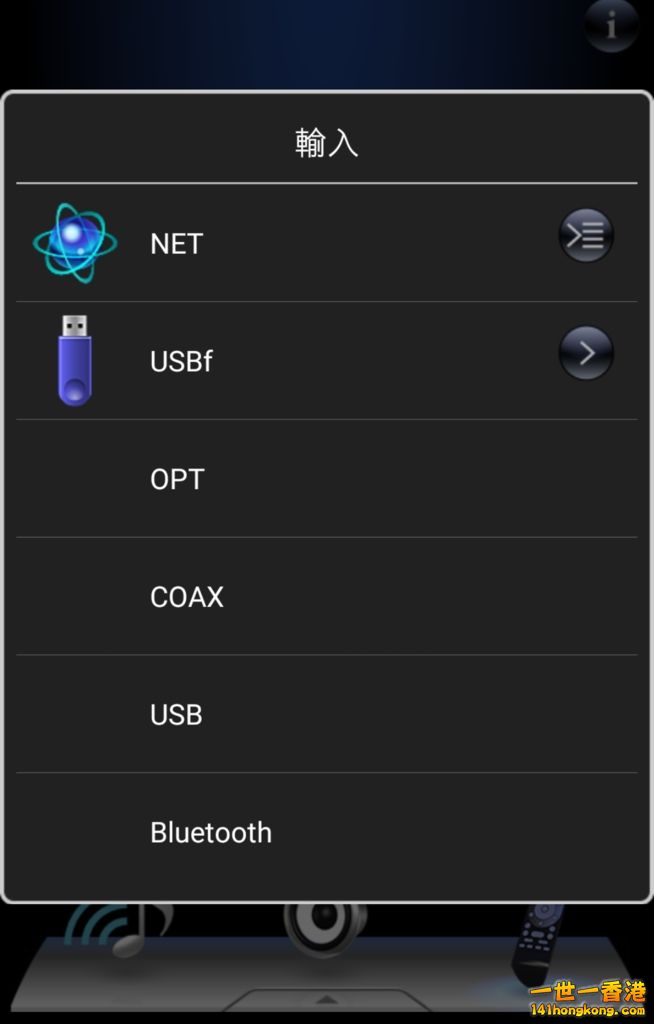Image resolution: width=654 pixels, height=1024 pixels.
Task: Select NET as the input source
Action: 177,244
